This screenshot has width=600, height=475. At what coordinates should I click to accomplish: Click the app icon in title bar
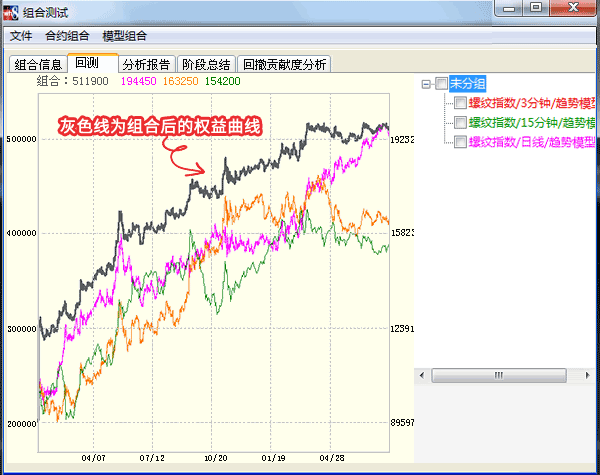tap(11, 11)
